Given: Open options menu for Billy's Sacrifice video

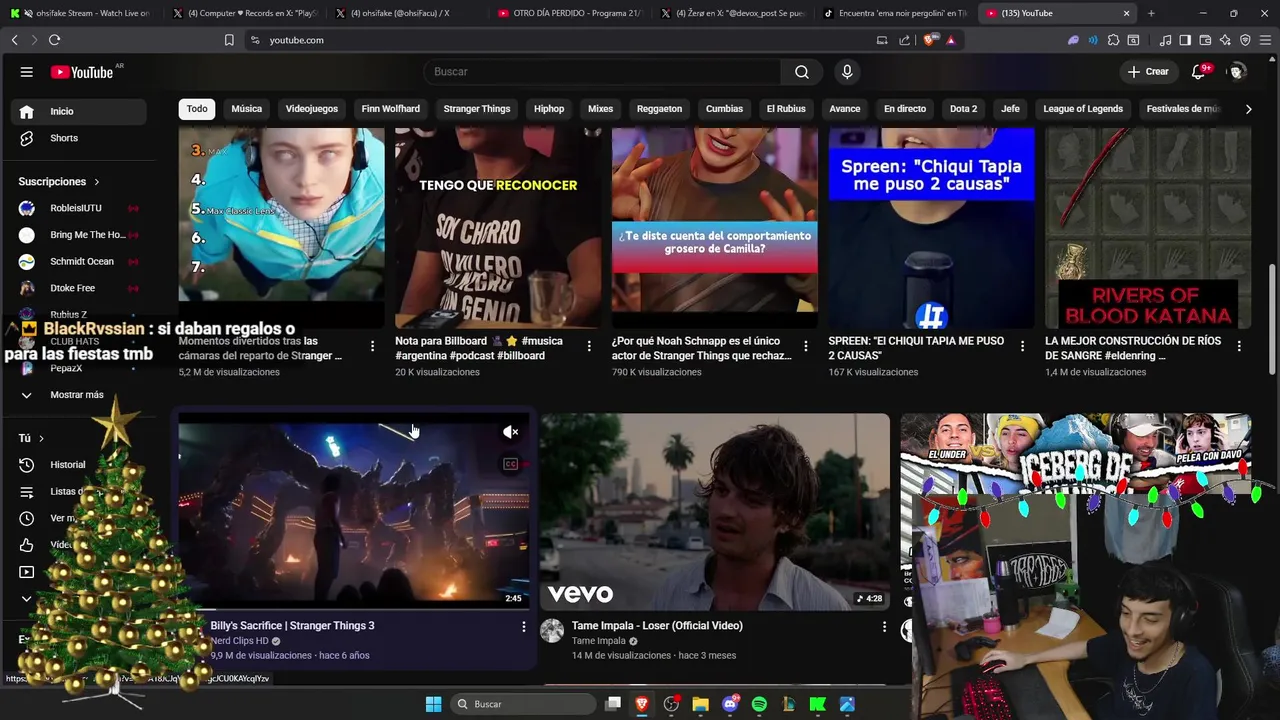Looking at the screenshot, I should pyautogui.click(x=523, y=626).
